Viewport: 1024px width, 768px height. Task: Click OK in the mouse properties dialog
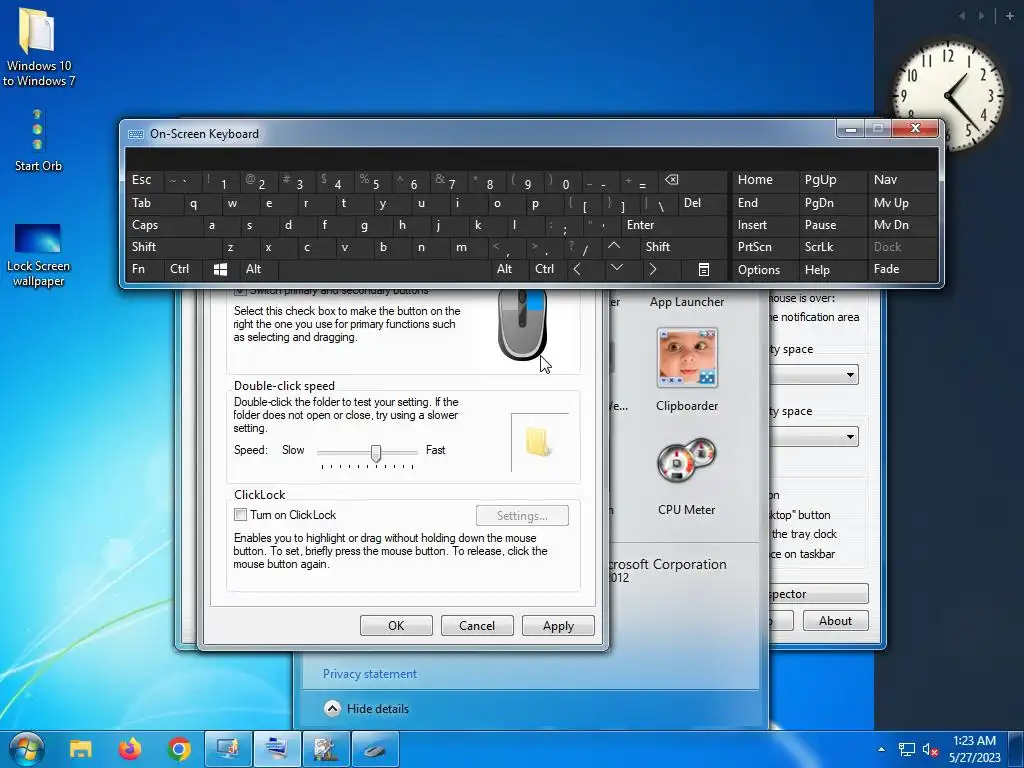tap(396, 626)
